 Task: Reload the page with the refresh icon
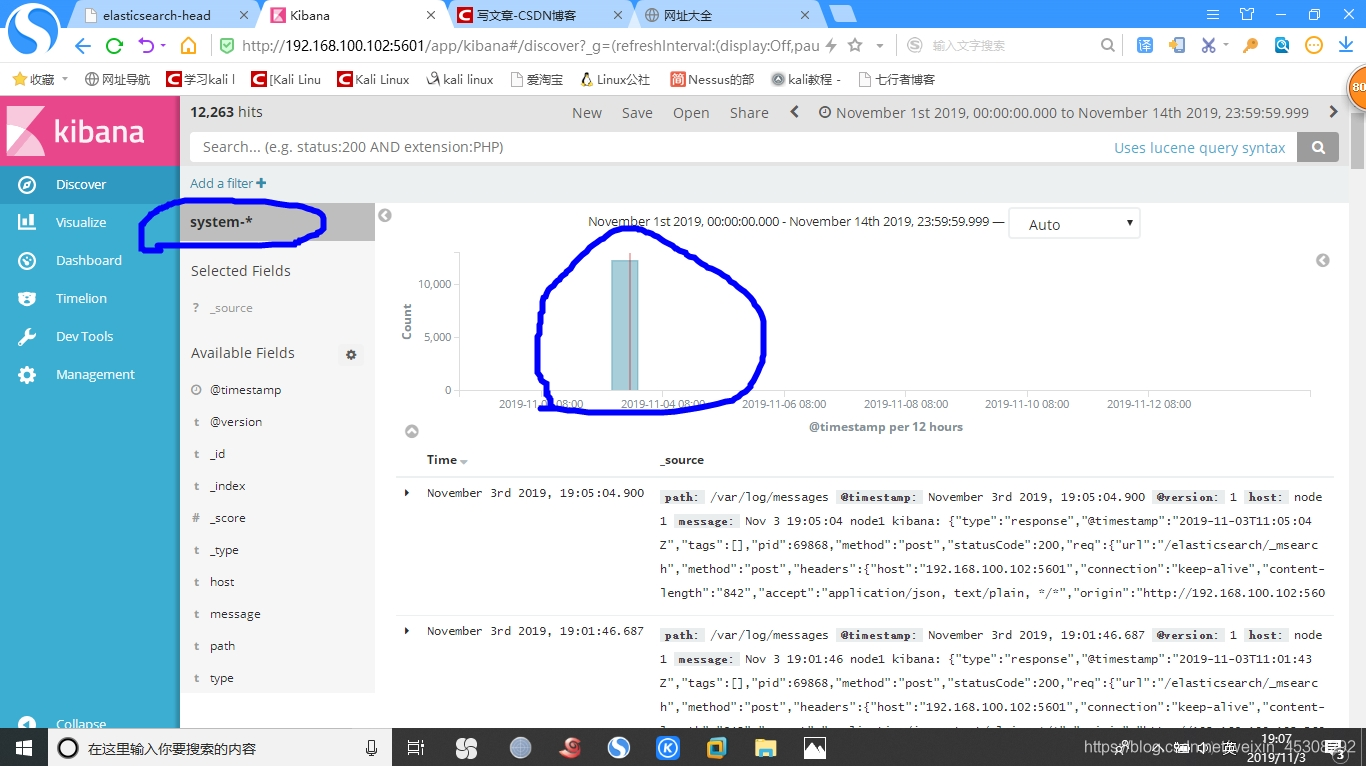[114, 46]
